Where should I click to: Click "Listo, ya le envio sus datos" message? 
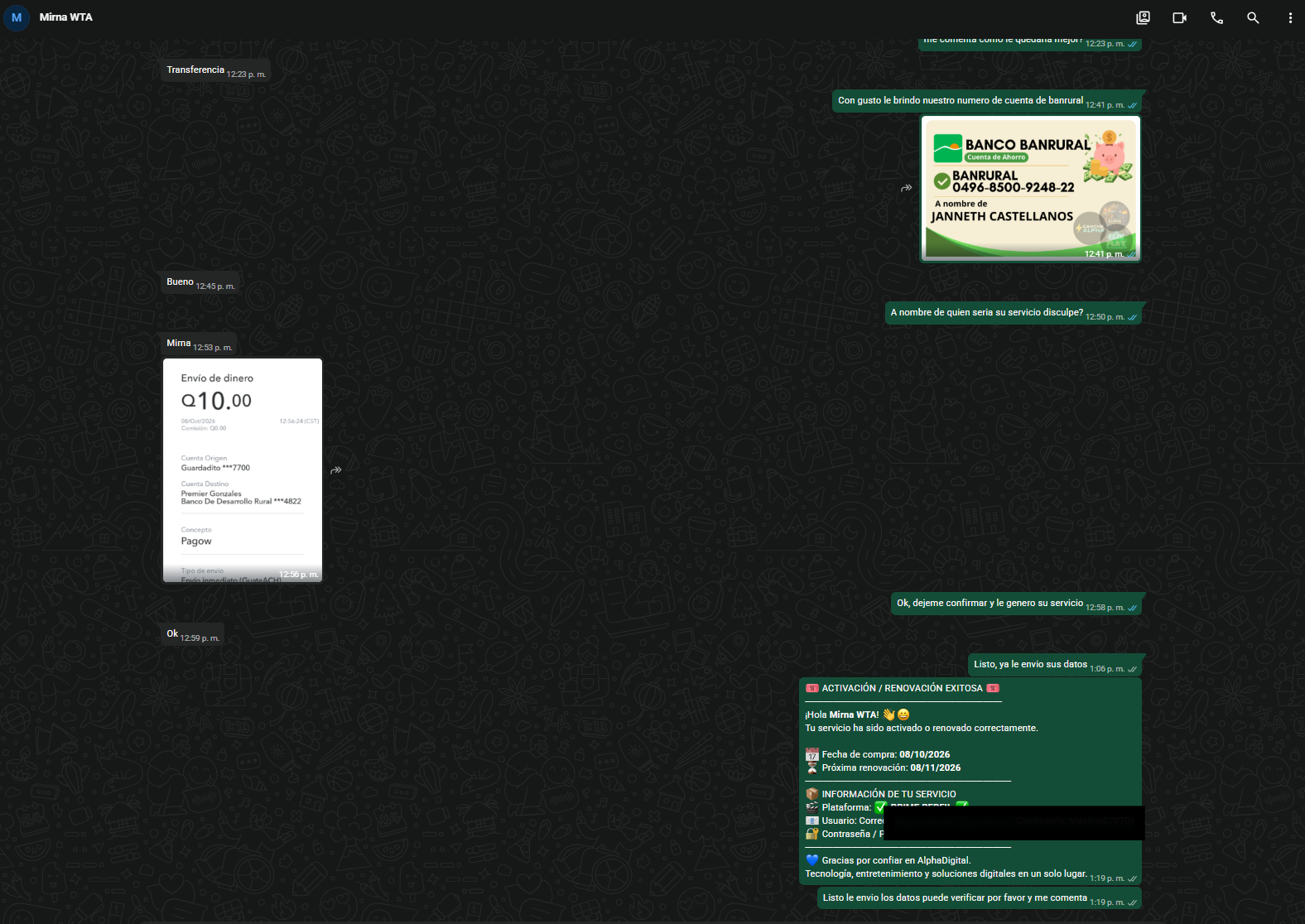[1055, 665]
